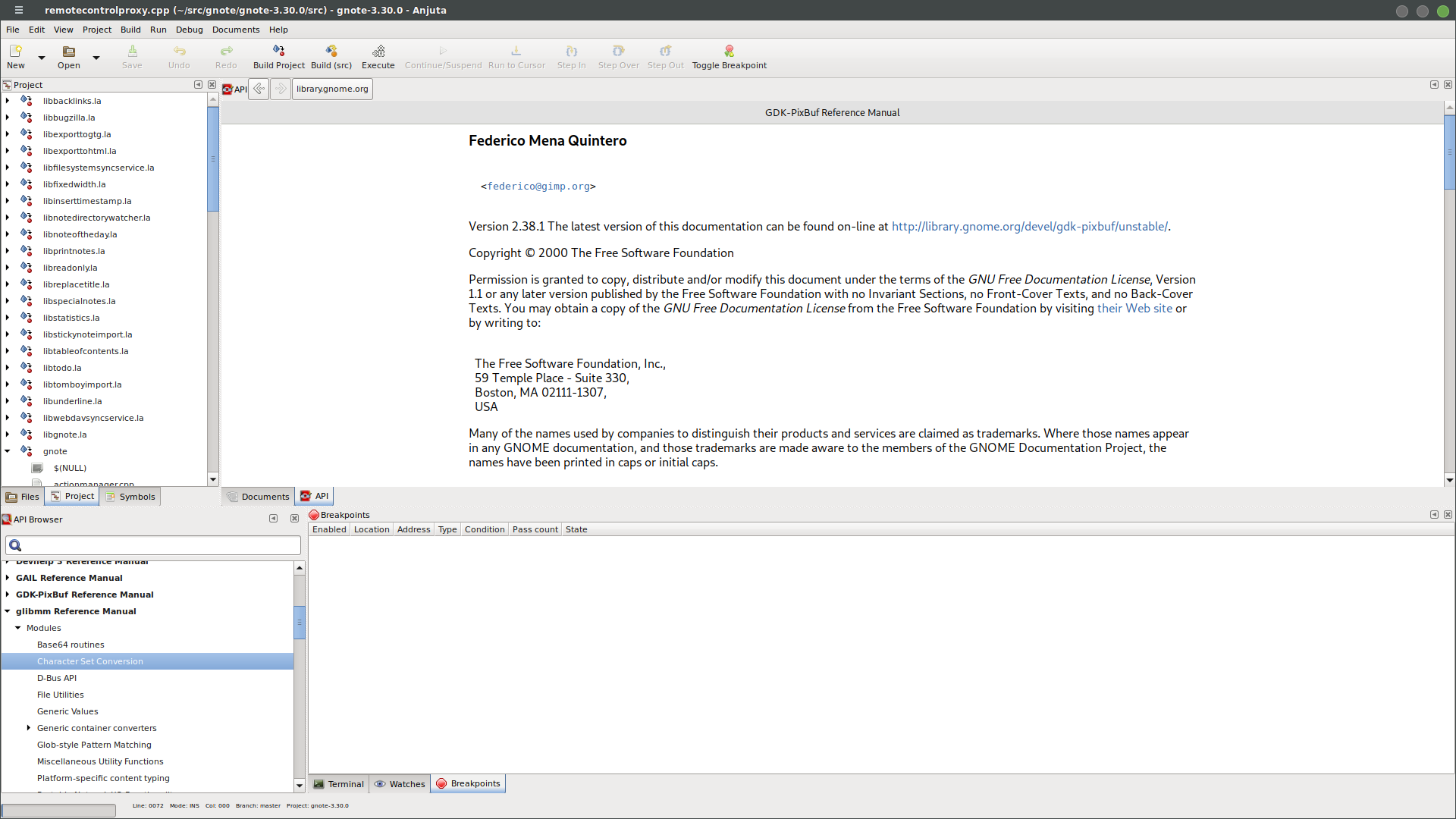The width and height of the screenshot is (1456, 819).
Task: Click the Undo toolbar icon
Action: point(179,51)
